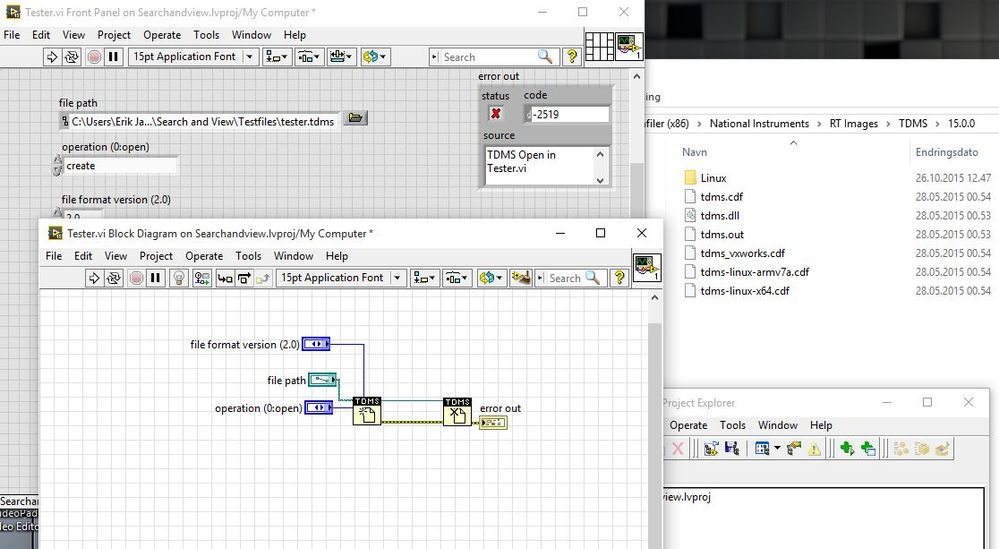
Task: Browse for file path with folder button
Action: [356, 118]
